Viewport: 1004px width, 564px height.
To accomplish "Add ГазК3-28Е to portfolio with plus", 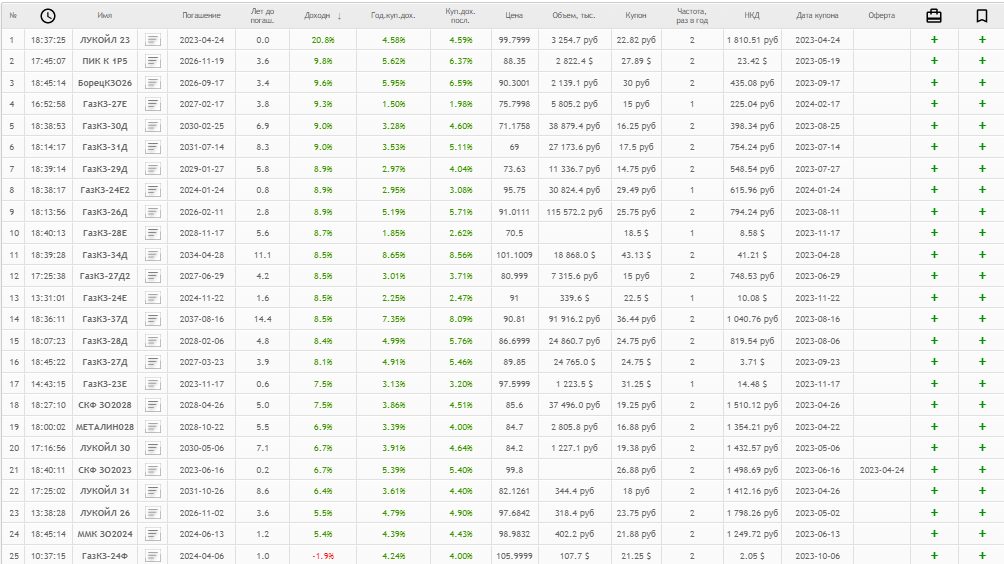I will point(934,233).
